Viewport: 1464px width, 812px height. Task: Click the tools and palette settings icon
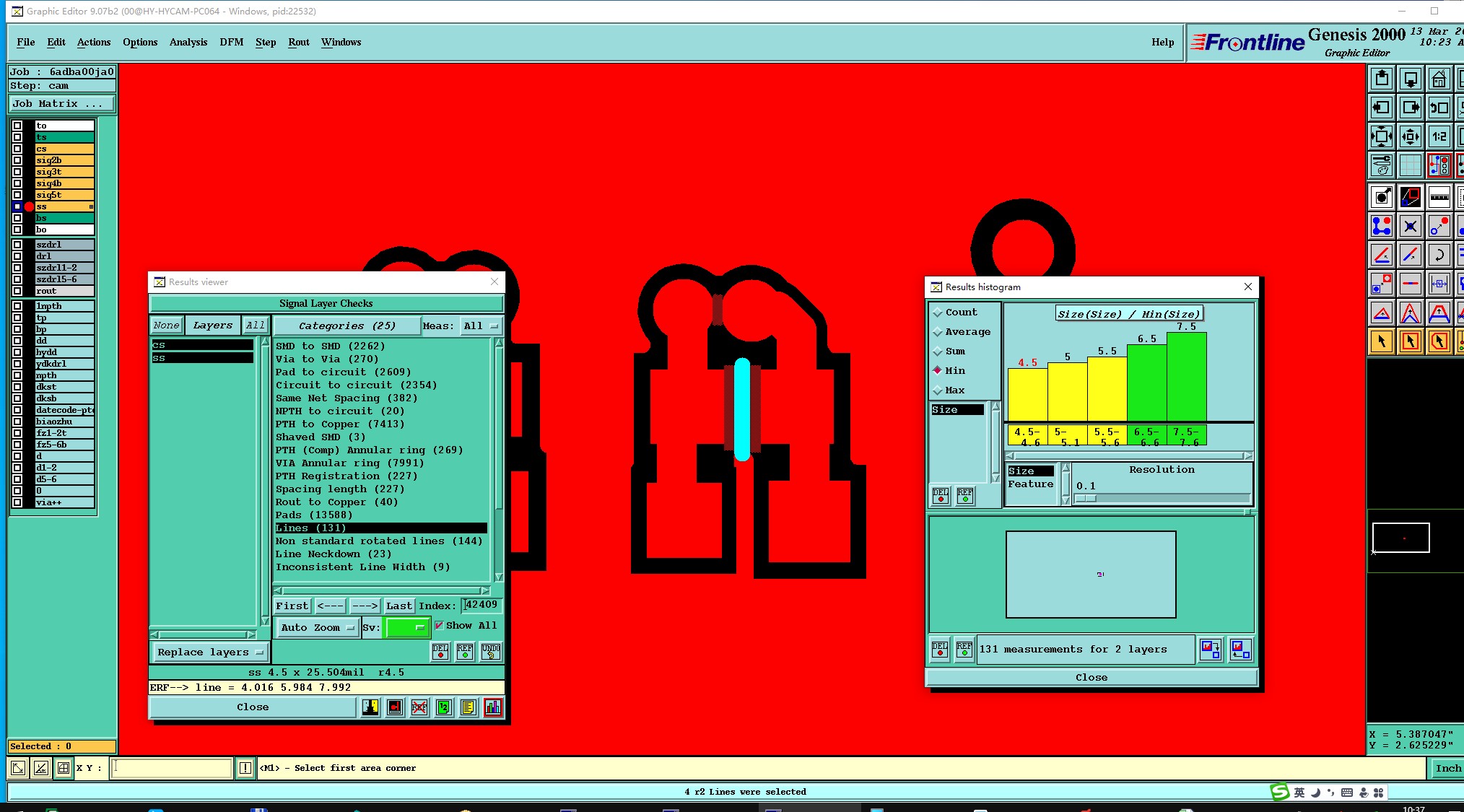[1381, 166]
